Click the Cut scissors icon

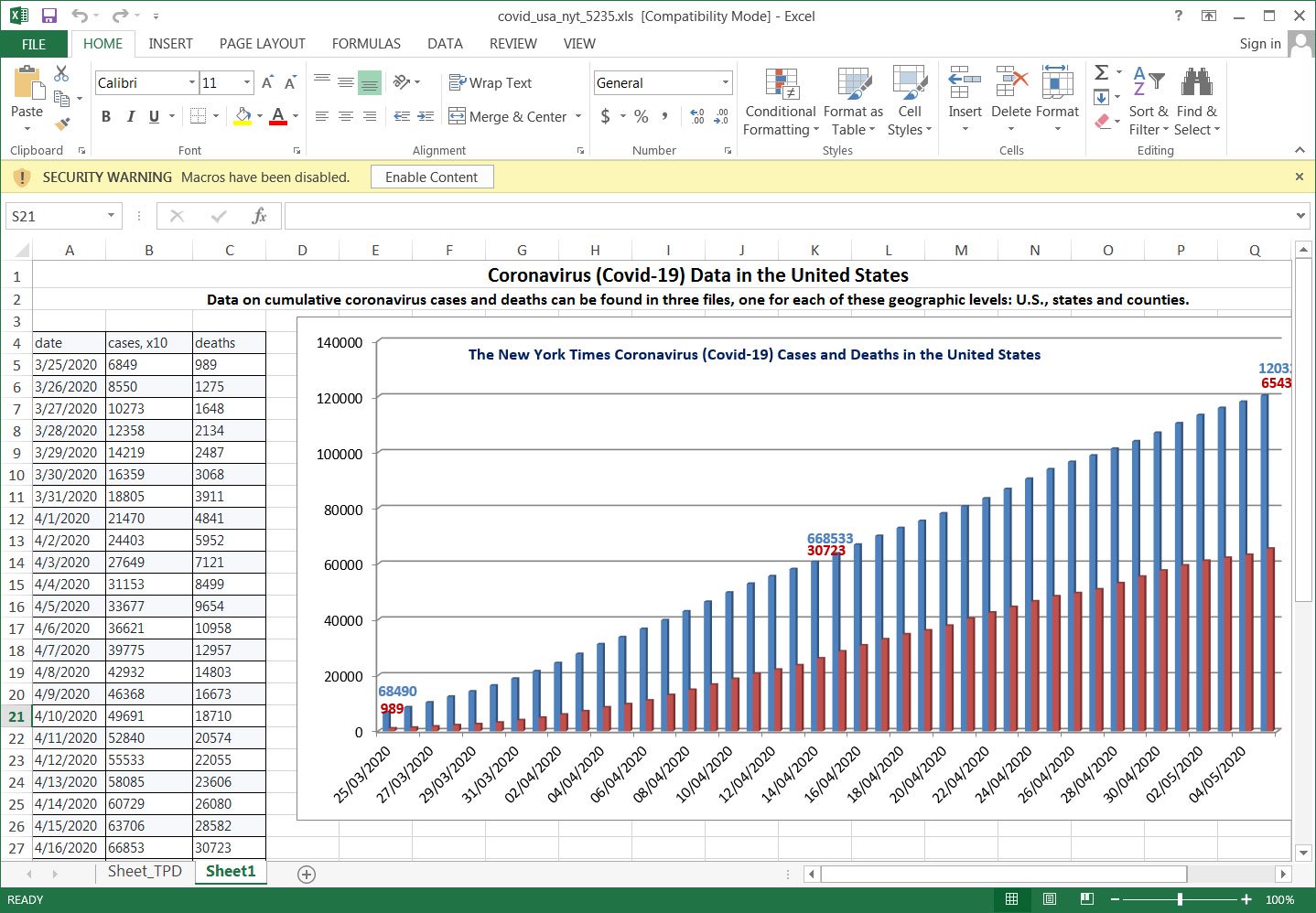pyautogui.click(x=61, y=74)
